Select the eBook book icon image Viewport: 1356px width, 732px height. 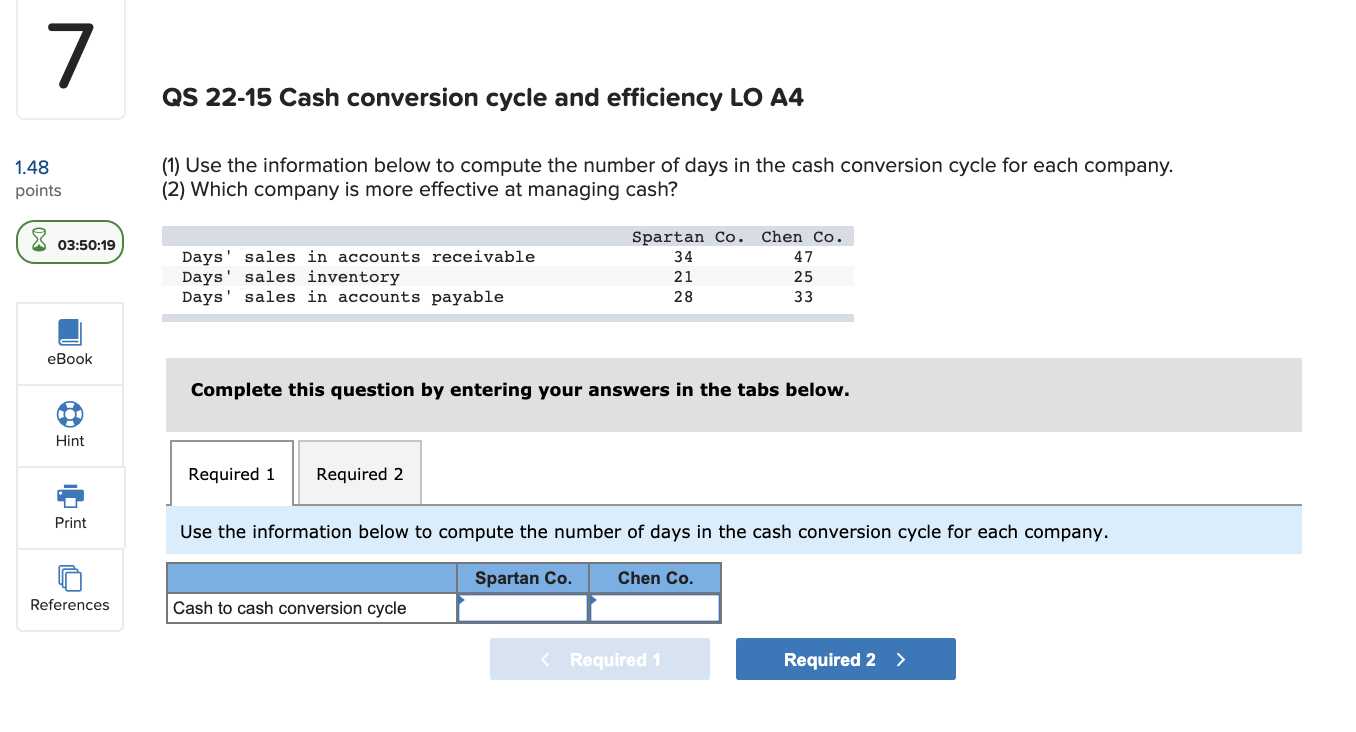(x=69, y=330)
